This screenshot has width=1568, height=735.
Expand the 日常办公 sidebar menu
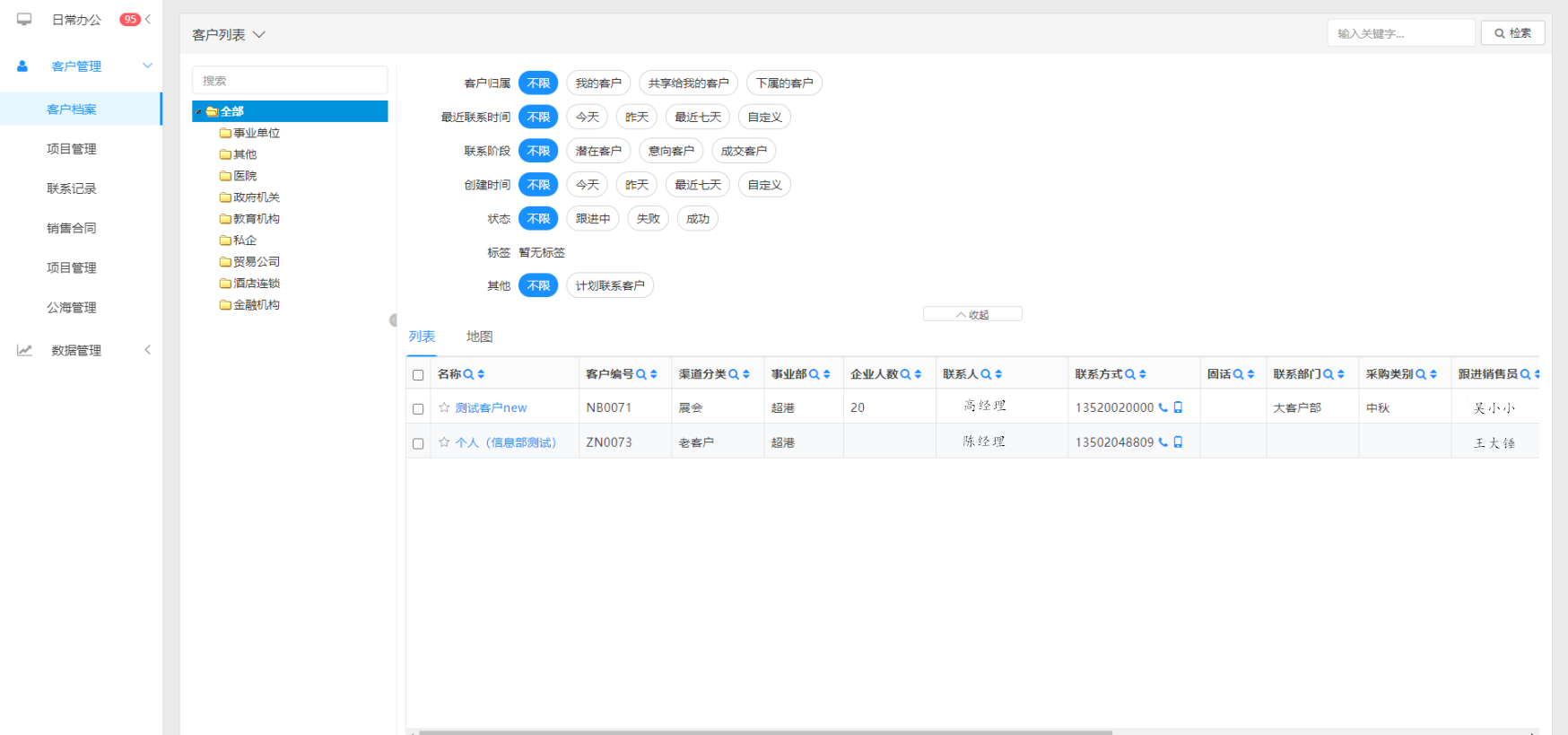148,19
